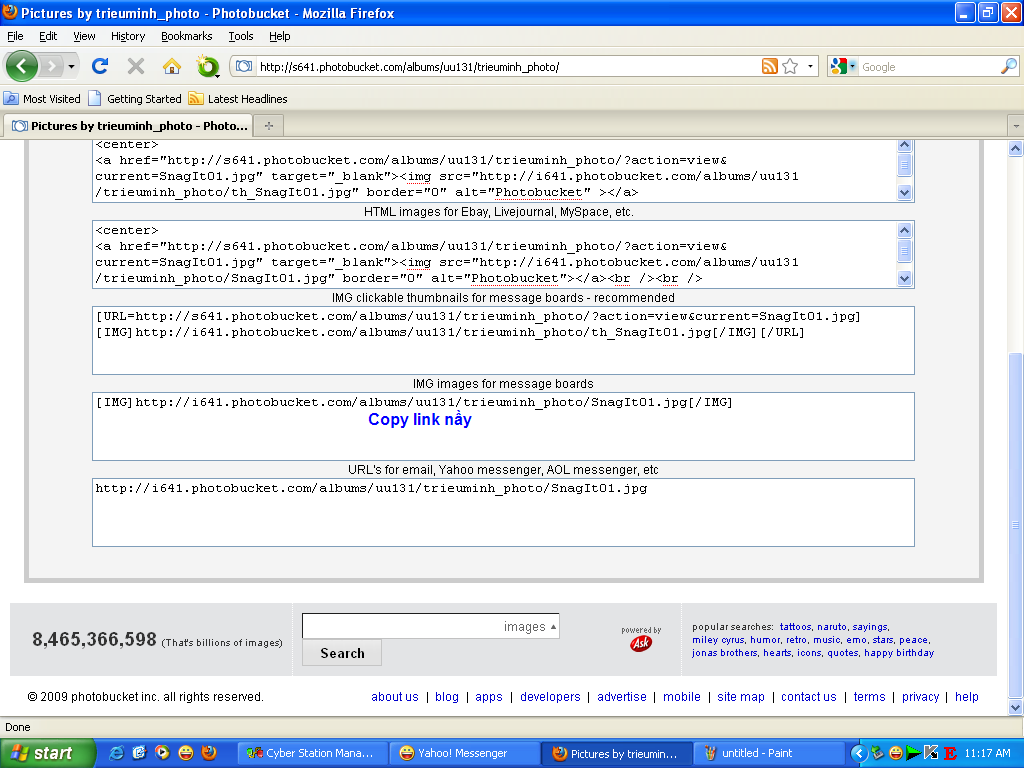
Task: Click the URL's for email link box
Action: click(503, 513)
